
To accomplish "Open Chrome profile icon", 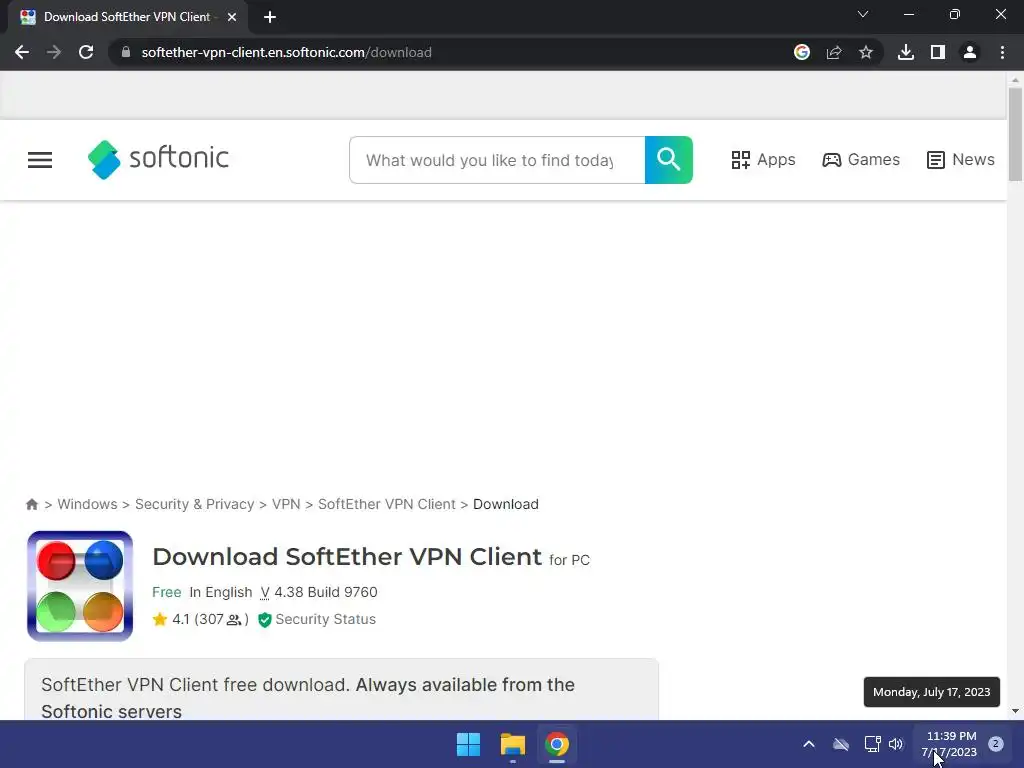I will pyautogui.click(x=970, y=52).
